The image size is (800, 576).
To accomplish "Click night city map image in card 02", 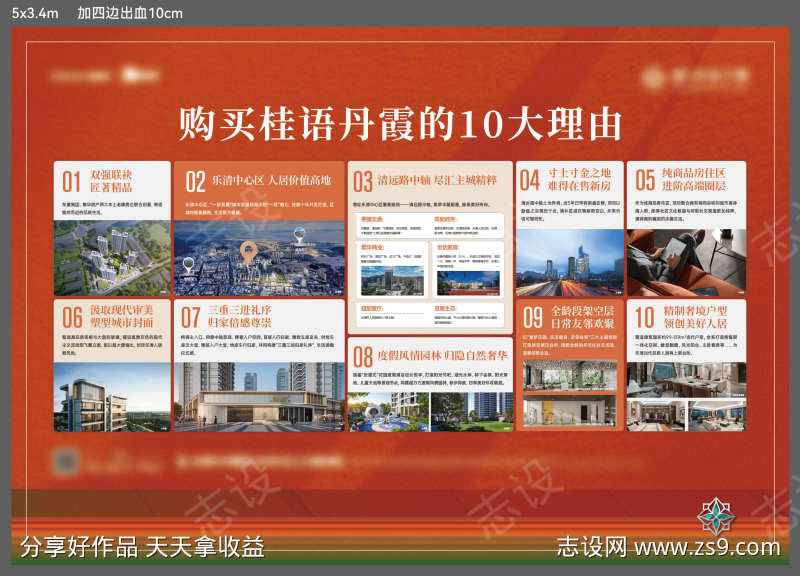I will pos(259,258).
